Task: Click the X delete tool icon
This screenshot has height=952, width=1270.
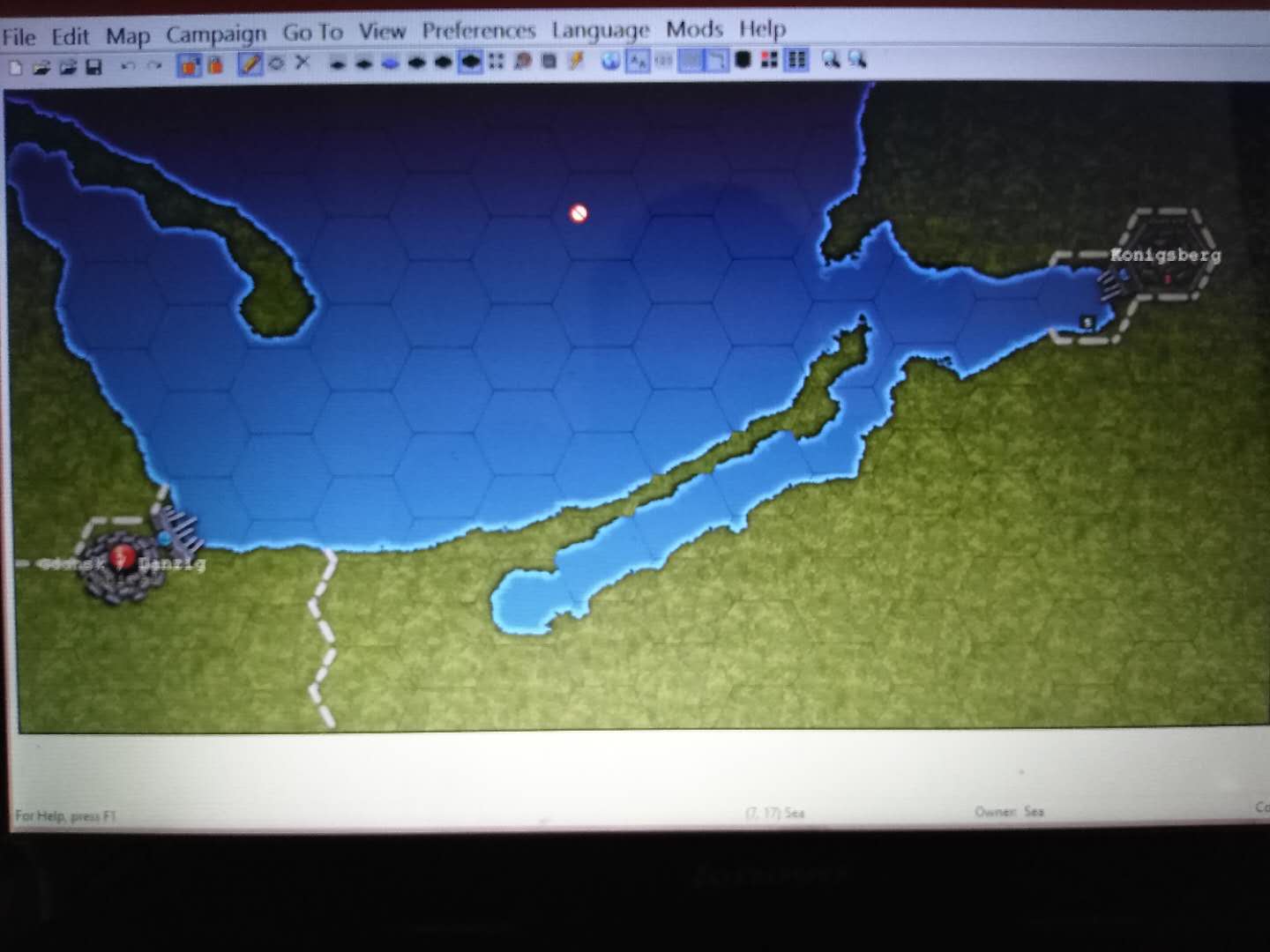Action: (303, 63)
